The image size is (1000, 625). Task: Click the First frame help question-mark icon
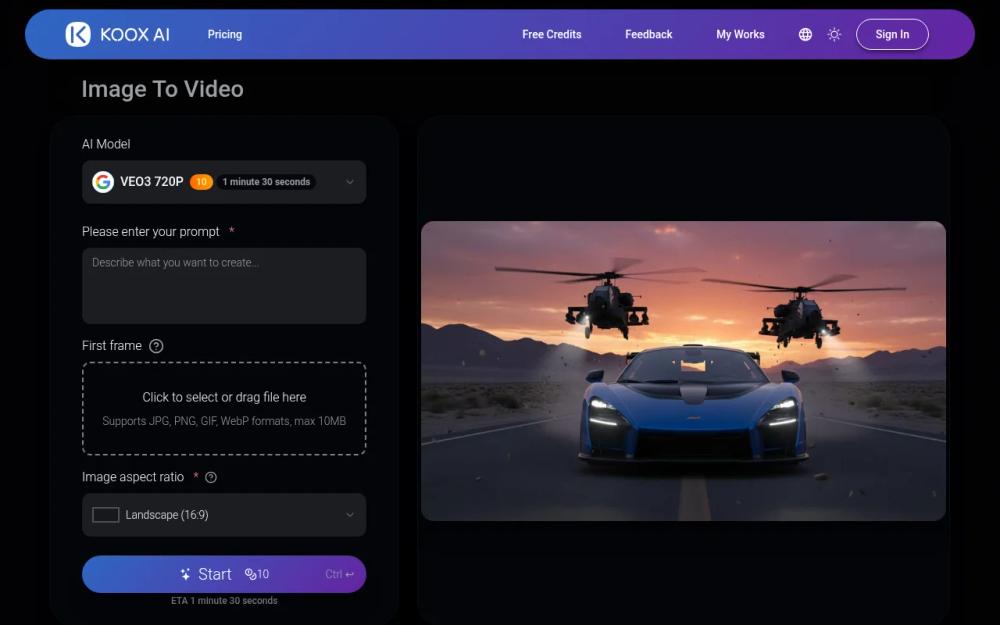tap(156, 345)
